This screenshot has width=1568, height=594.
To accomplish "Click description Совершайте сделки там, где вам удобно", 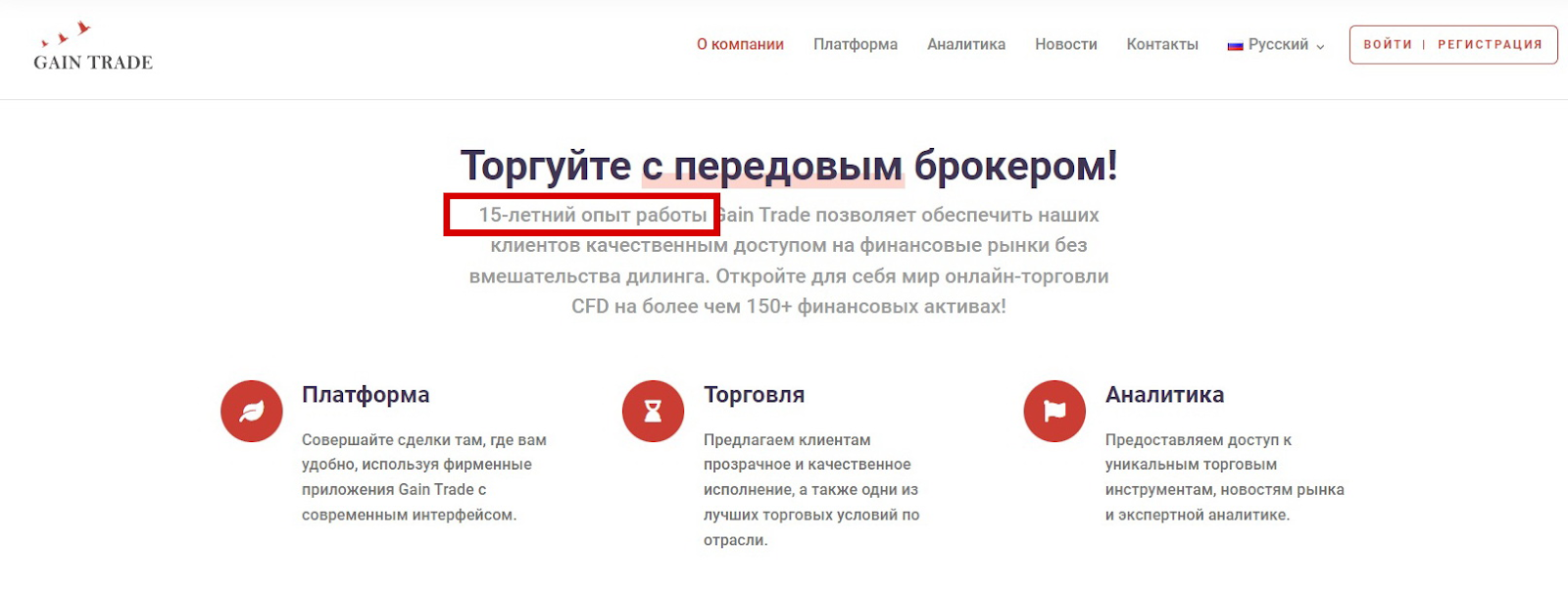I will pos(424,477).
